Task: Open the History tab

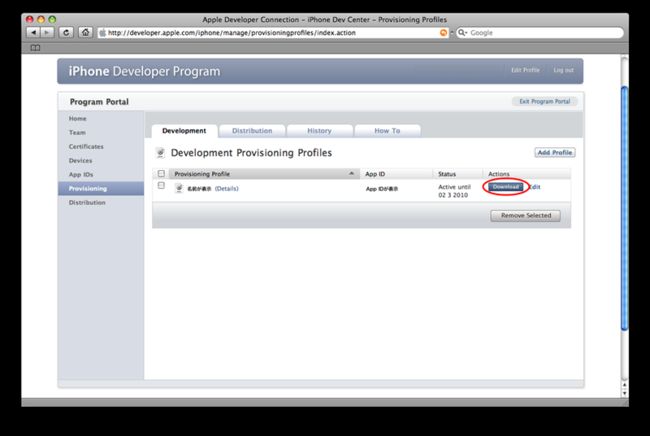Action: pos(319,131)
